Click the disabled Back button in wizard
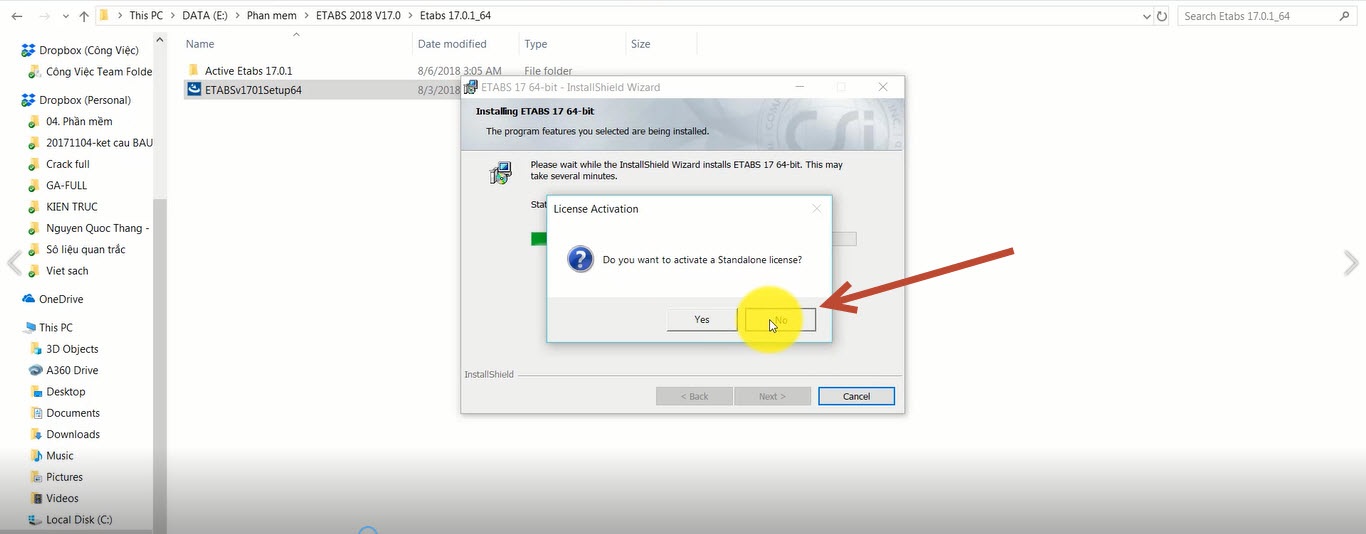Screen dimensions: 1366x534 (x=694, y=396)
